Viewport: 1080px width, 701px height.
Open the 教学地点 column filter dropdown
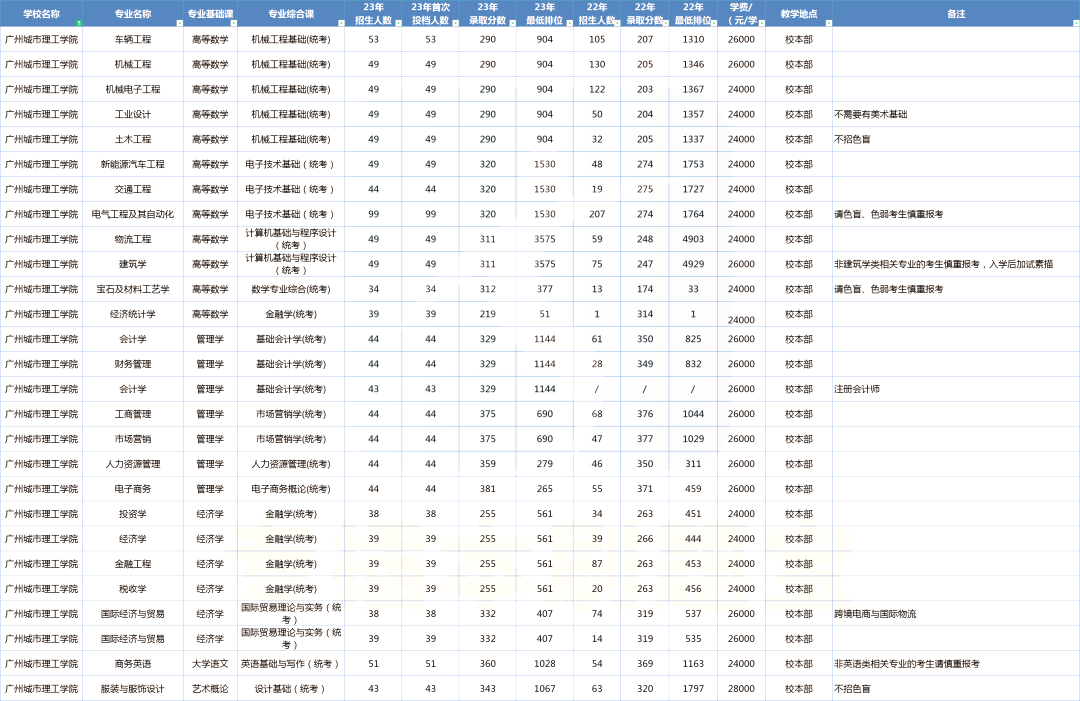[x=829, y=23]
